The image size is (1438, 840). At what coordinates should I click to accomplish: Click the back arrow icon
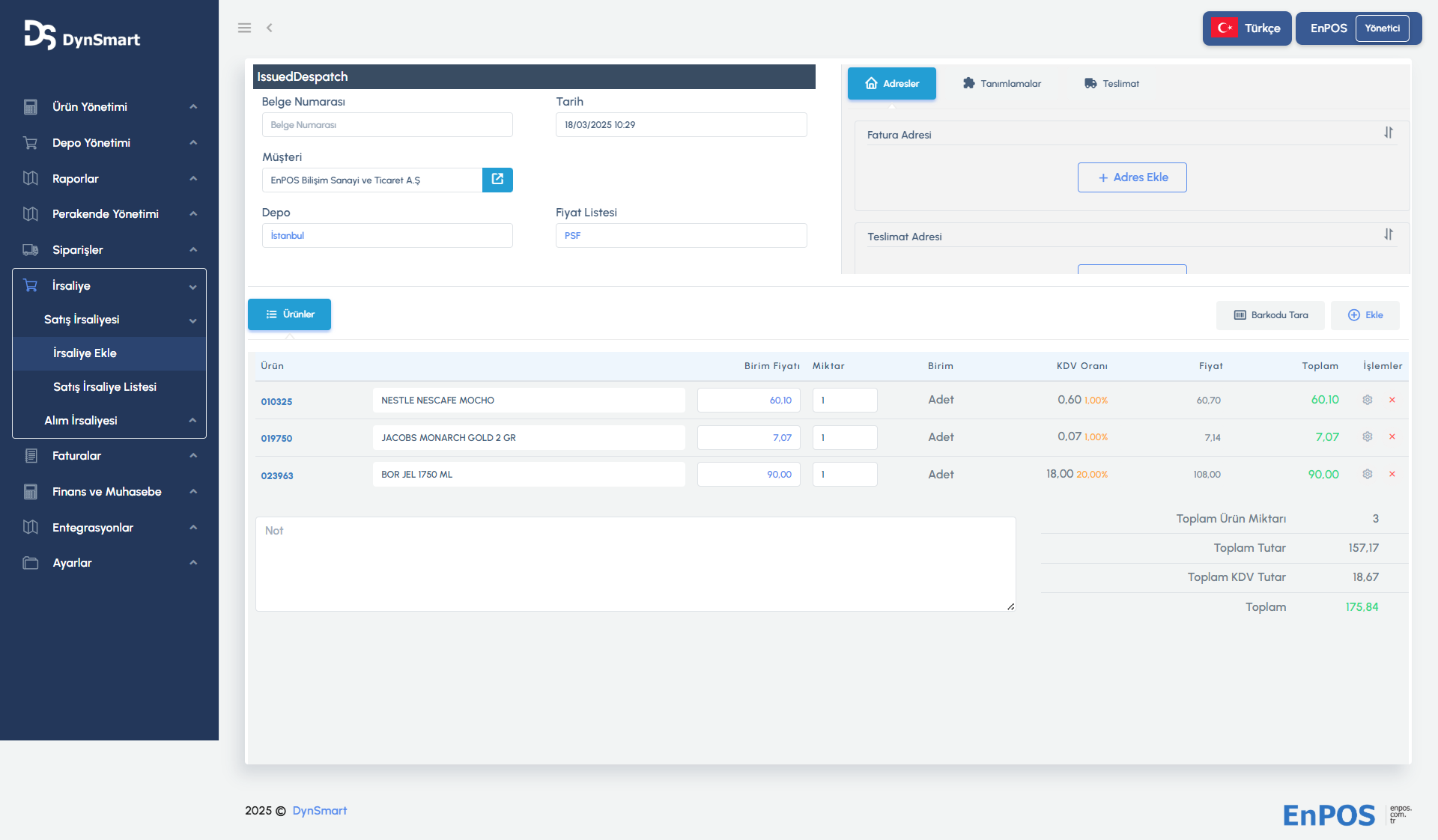tap(270, 28)
